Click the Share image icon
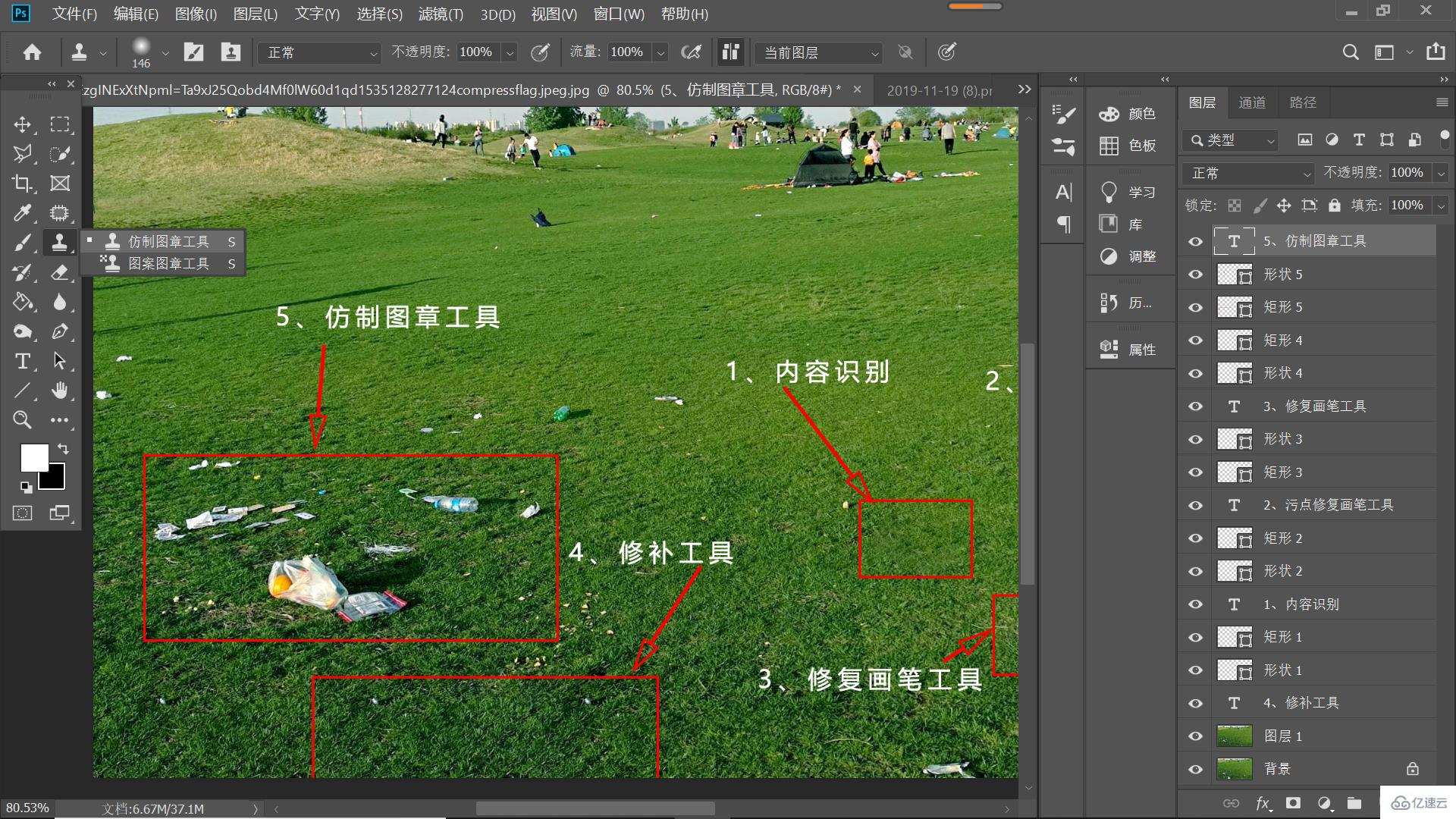Screen dimensions: 1456x819 (x=1436, y=52)
